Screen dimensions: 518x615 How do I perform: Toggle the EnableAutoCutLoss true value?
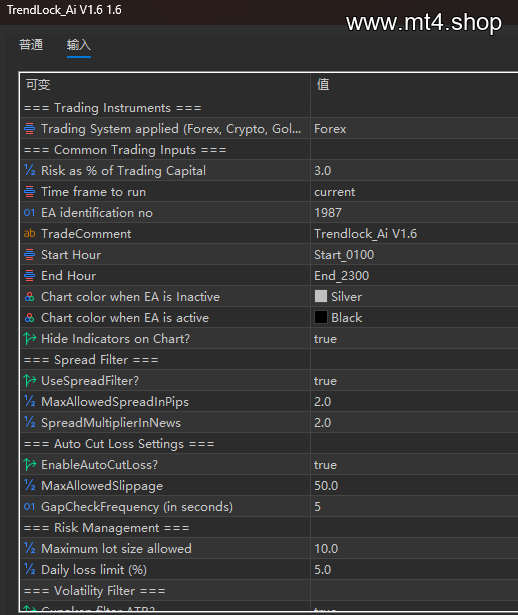pyautogui.click(x=325, y=465)
